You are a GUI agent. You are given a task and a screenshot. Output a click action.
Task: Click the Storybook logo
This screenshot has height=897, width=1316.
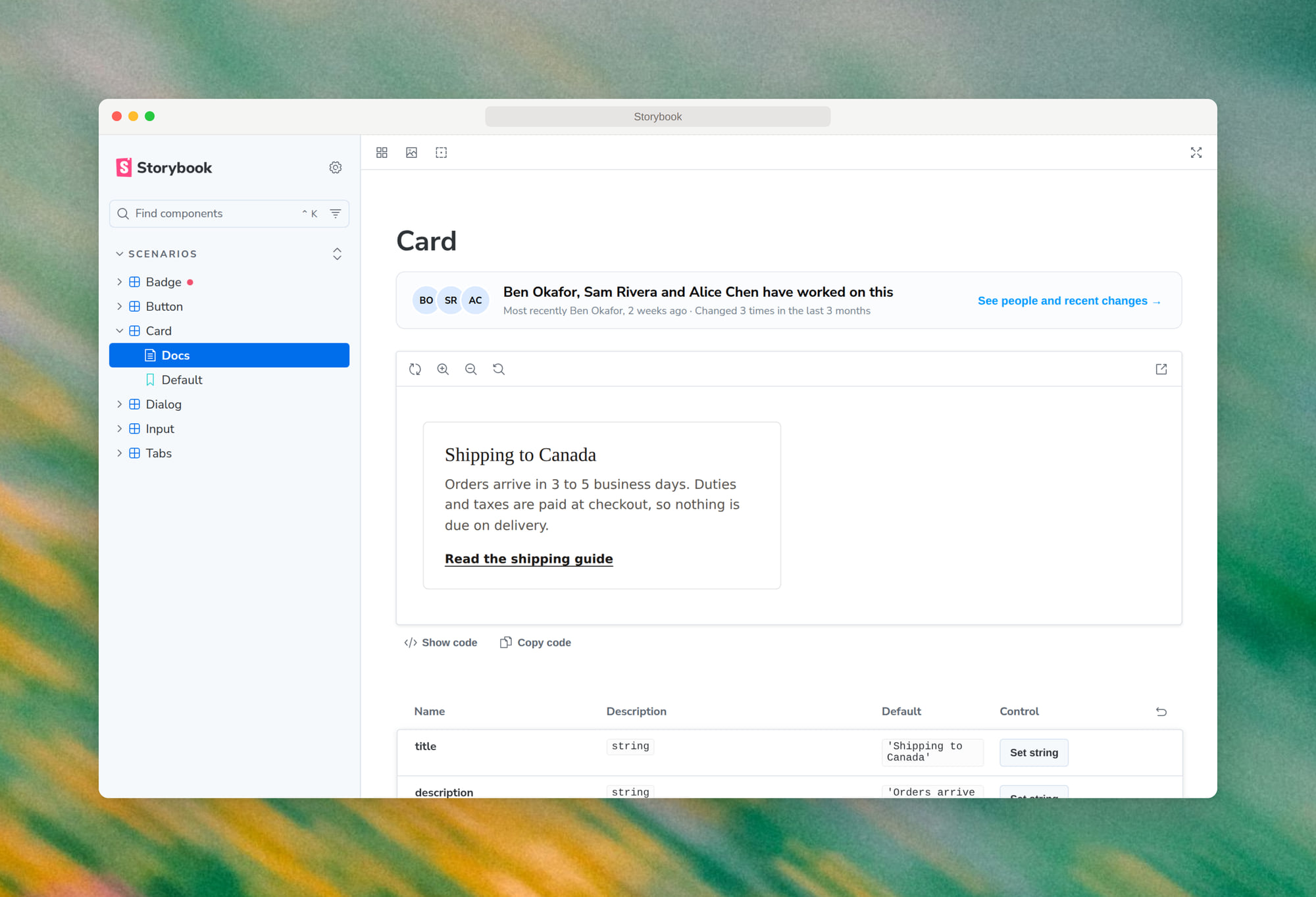click(x=164, y=167)
